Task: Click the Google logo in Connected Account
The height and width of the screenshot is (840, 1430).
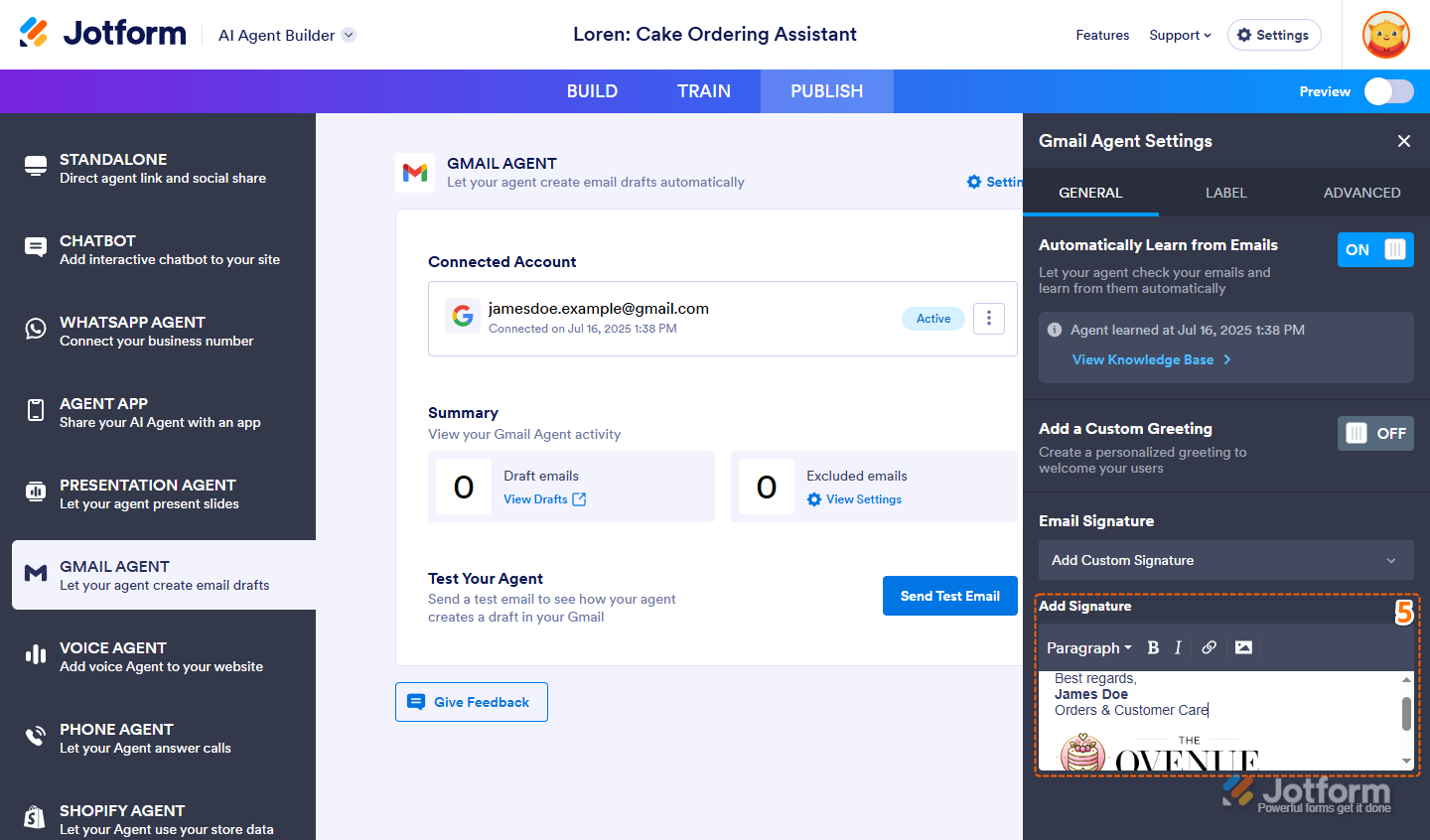Action: tap(463, 316)
